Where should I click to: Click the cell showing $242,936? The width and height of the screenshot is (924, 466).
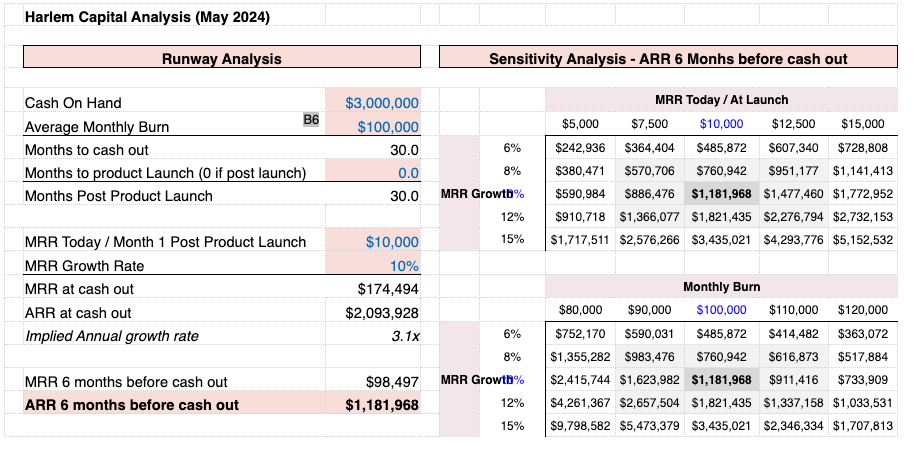pos(580,148)
